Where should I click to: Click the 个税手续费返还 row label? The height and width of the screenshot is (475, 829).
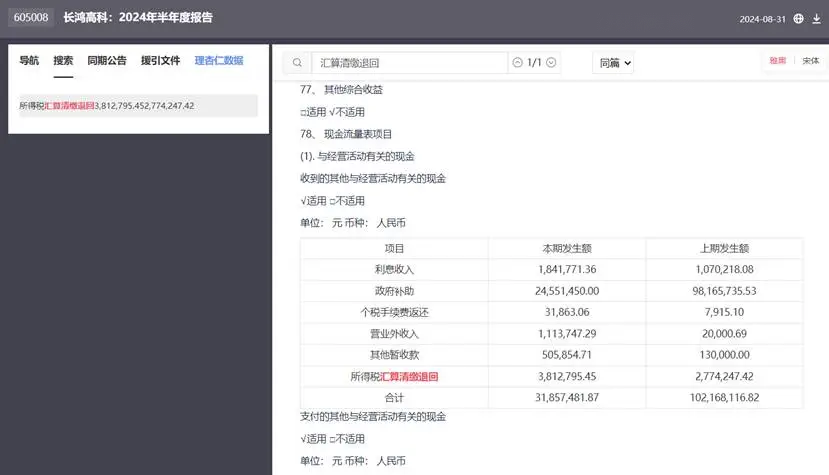[x=394, y=312]
